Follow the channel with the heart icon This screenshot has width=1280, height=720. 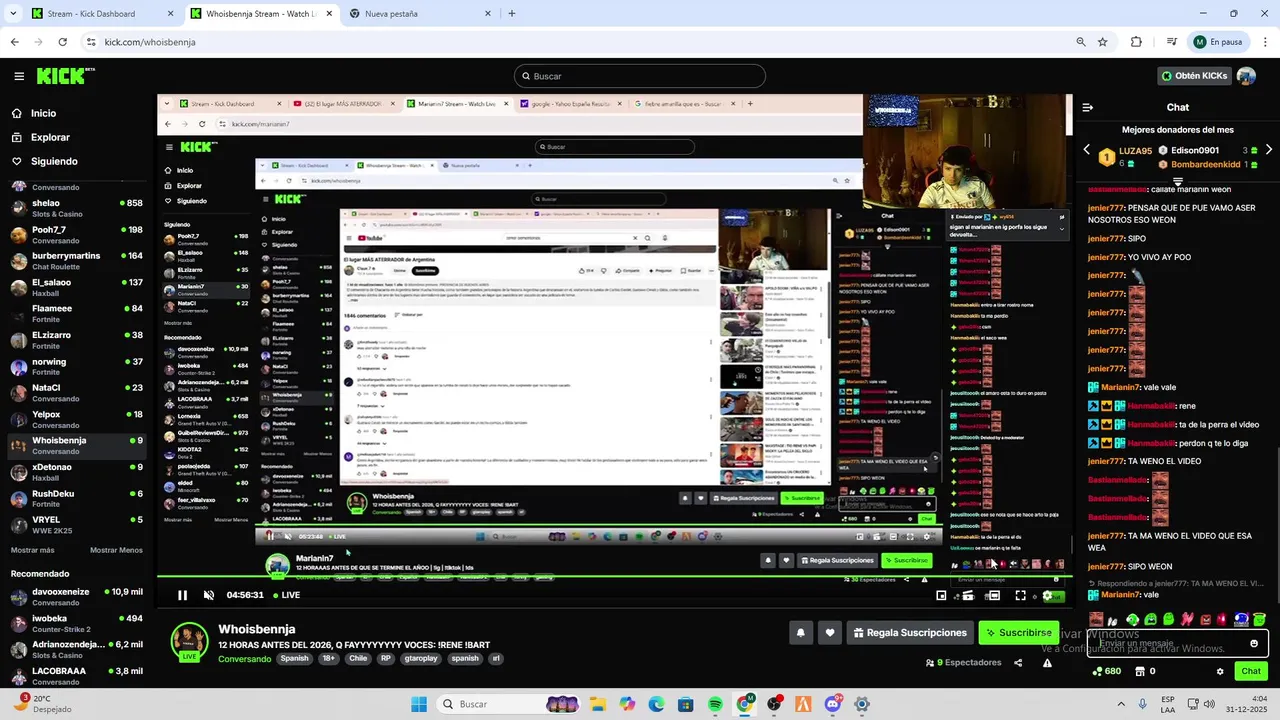click(x=830, y=632)
